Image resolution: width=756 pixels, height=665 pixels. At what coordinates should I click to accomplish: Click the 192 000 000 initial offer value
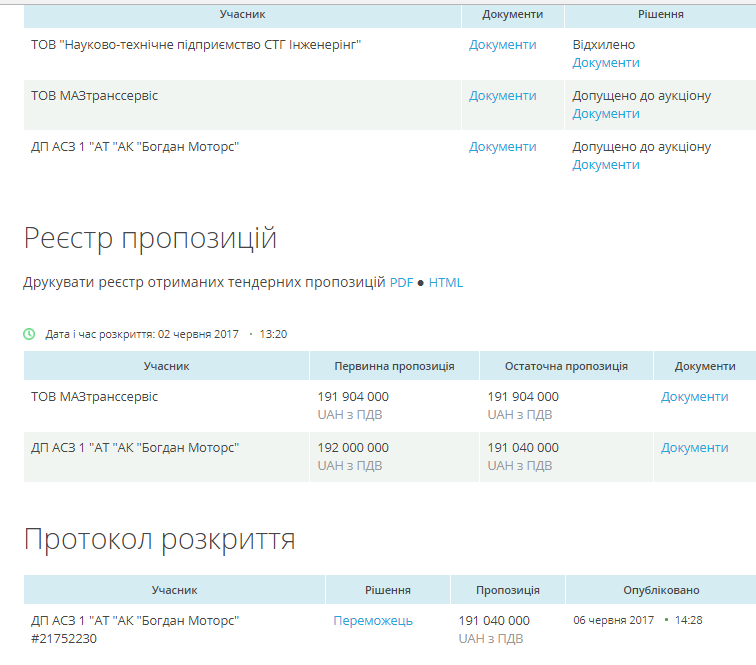pos(353,448)
